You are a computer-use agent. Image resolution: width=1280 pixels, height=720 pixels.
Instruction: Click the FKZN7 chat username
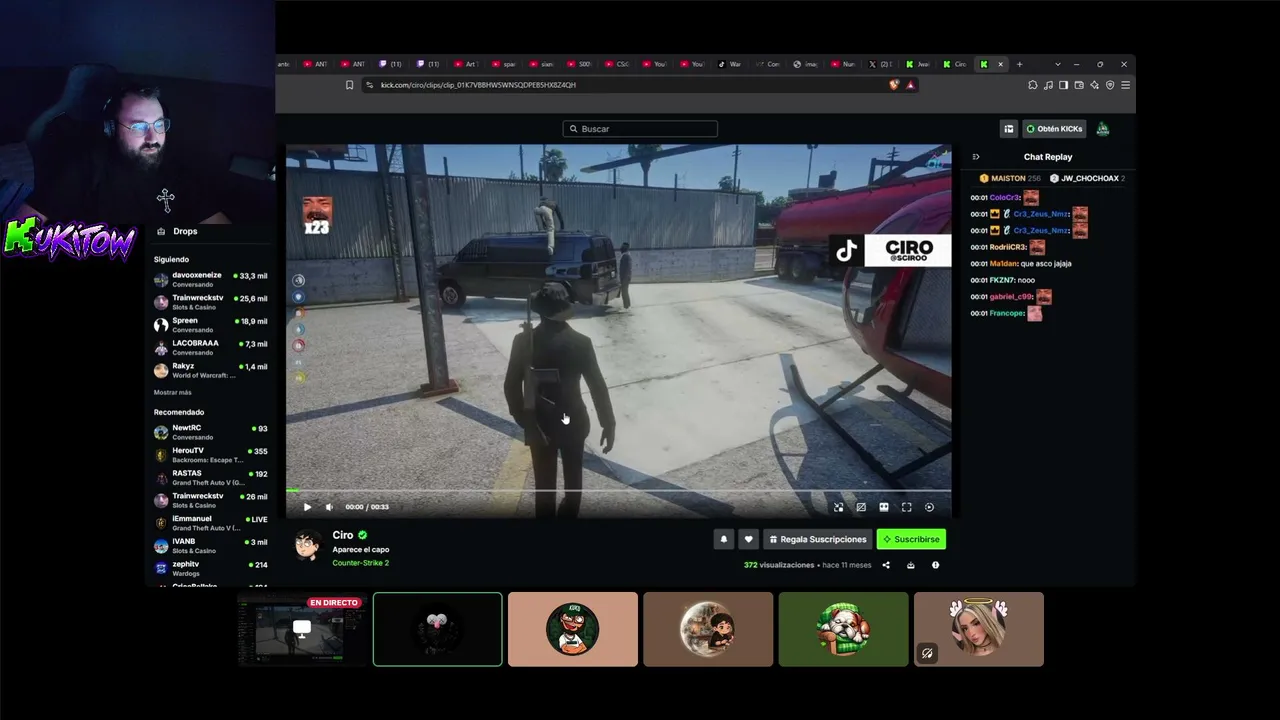point(1002,280)
